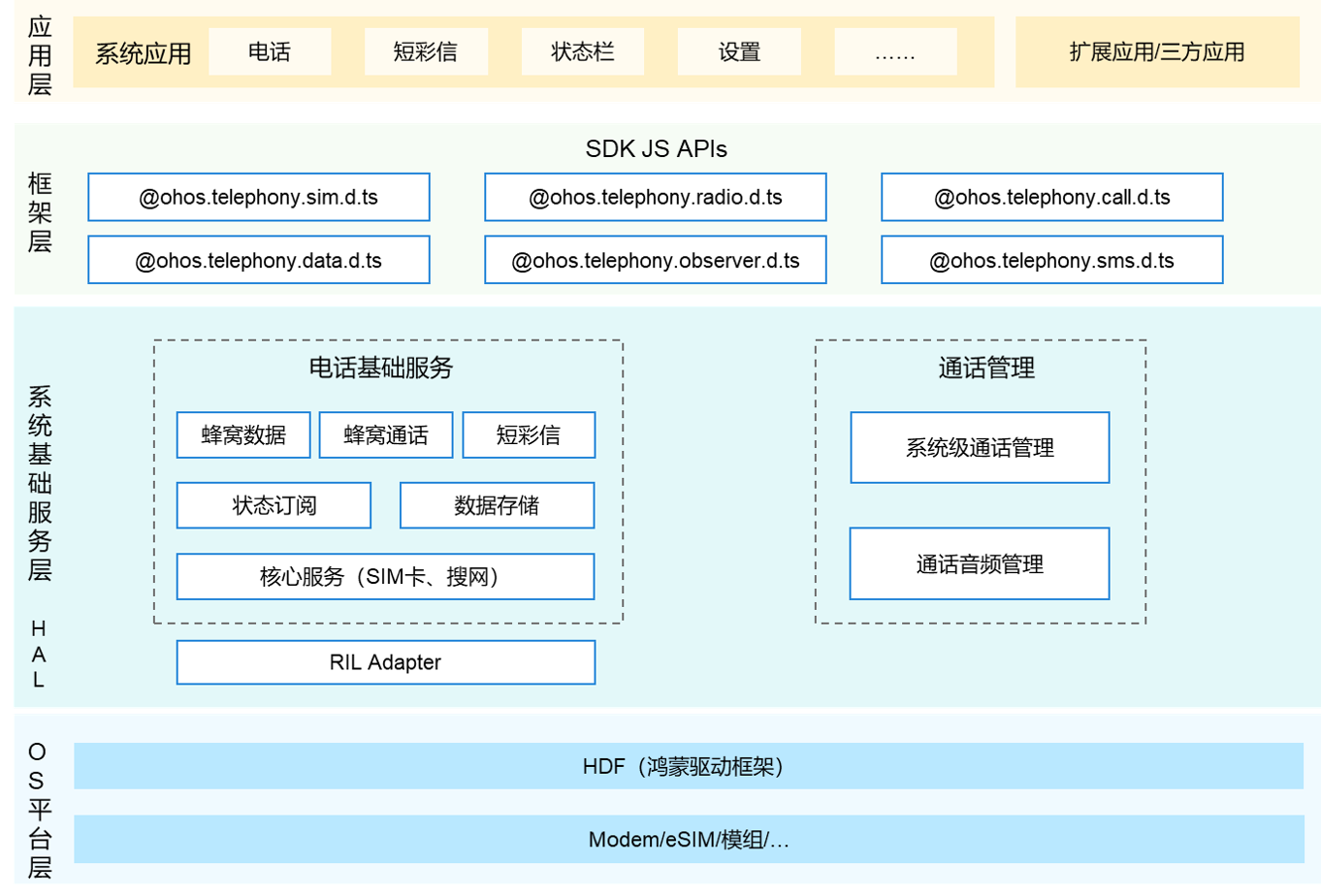Select the 状态订阅 box

tap(274, 505)
